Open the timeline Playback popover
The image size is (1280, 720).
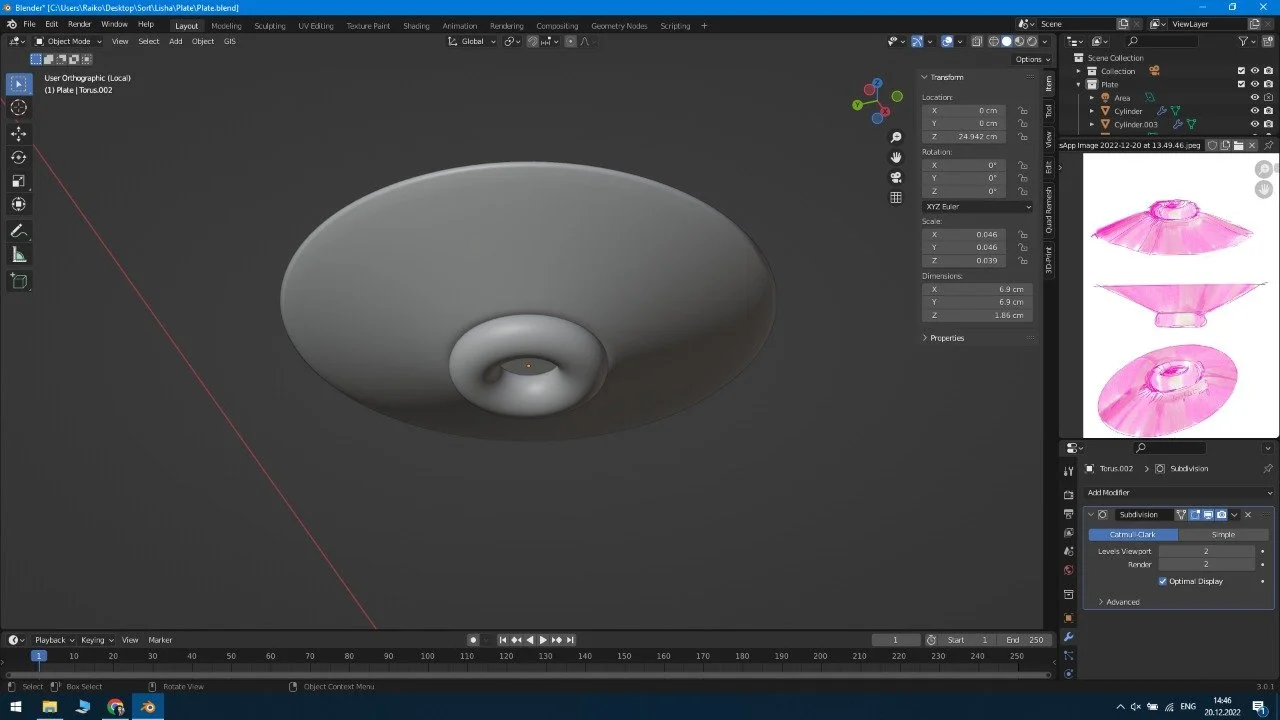[x=54, y=640]
